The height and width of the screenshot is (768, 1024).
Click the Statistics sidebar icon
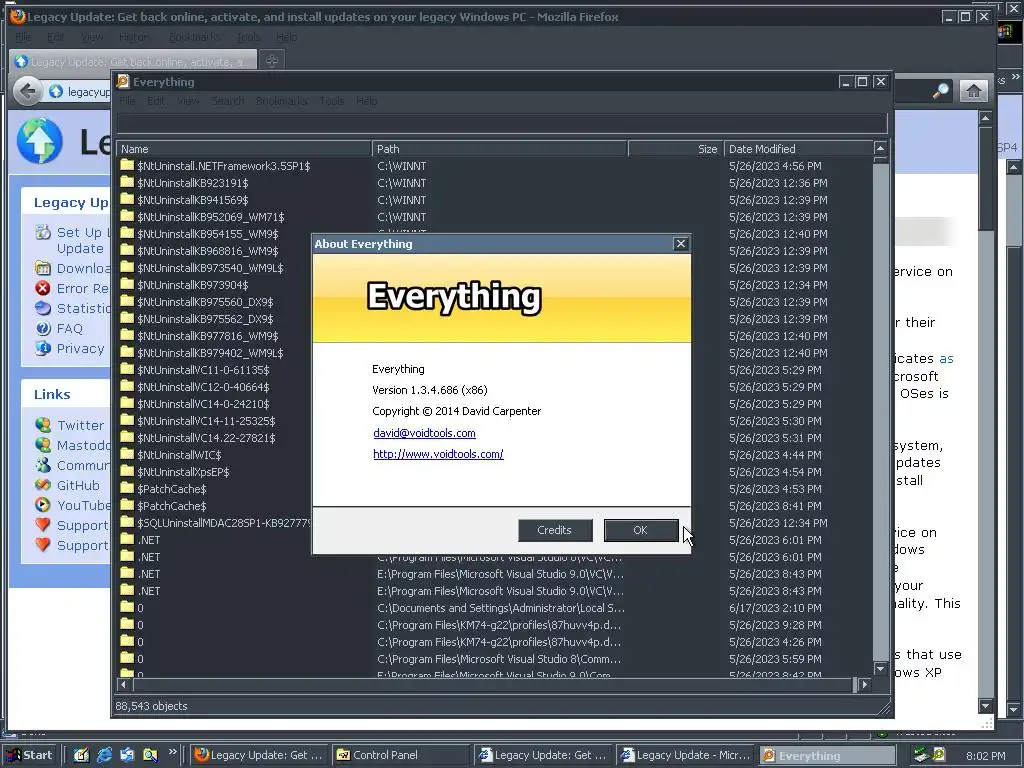click(x=43, y=308)
